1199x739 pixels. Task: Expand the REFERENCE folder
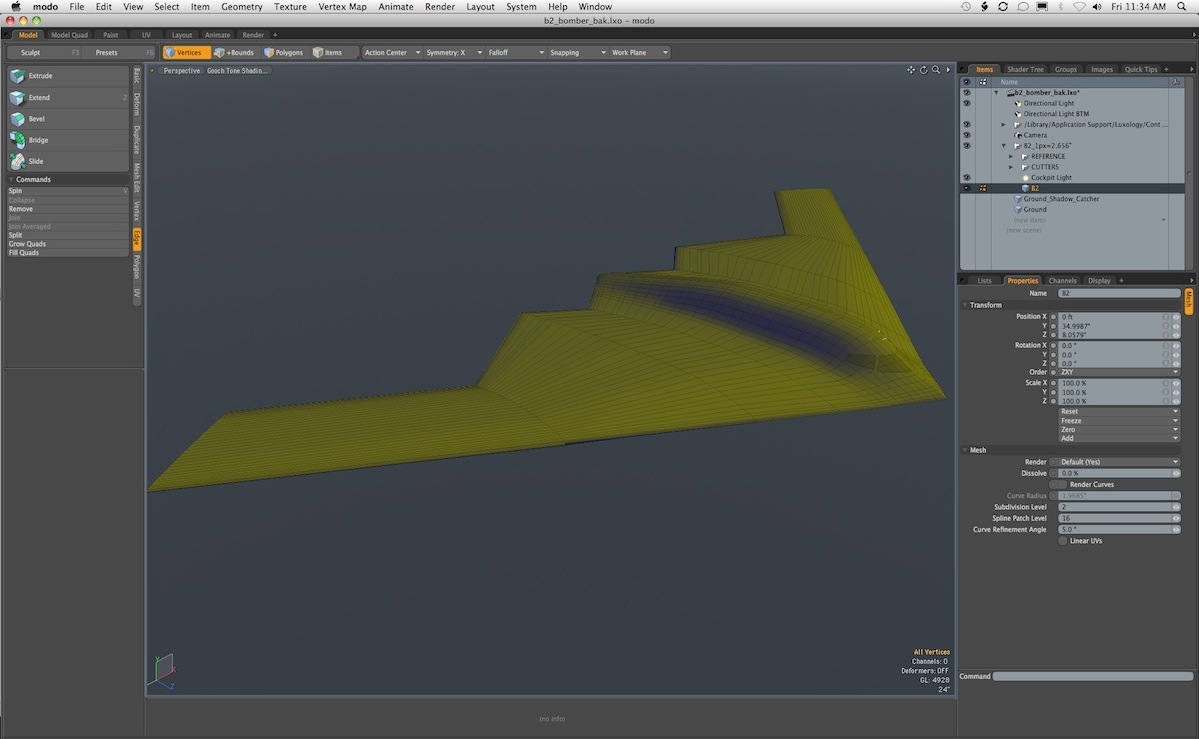[1011, 156]
